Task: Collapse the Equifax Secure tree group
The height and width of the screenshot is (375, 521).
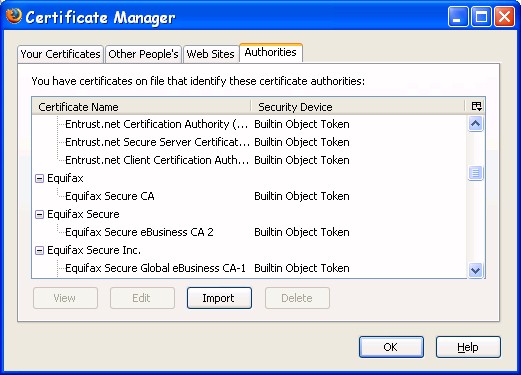Action: (39, 214)
